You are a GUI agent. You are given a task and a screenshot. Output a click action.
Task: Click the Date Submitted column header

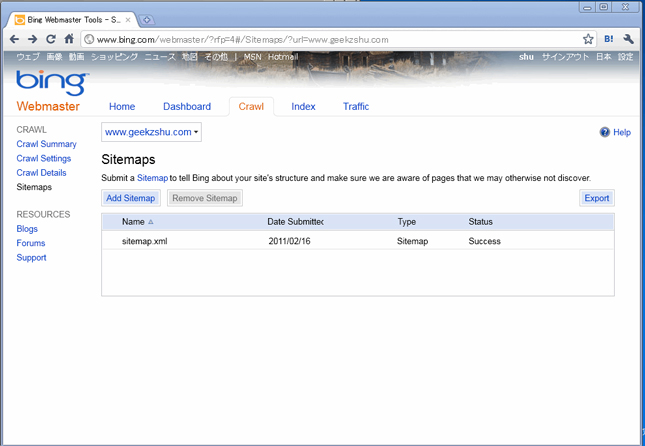(295, 222)
